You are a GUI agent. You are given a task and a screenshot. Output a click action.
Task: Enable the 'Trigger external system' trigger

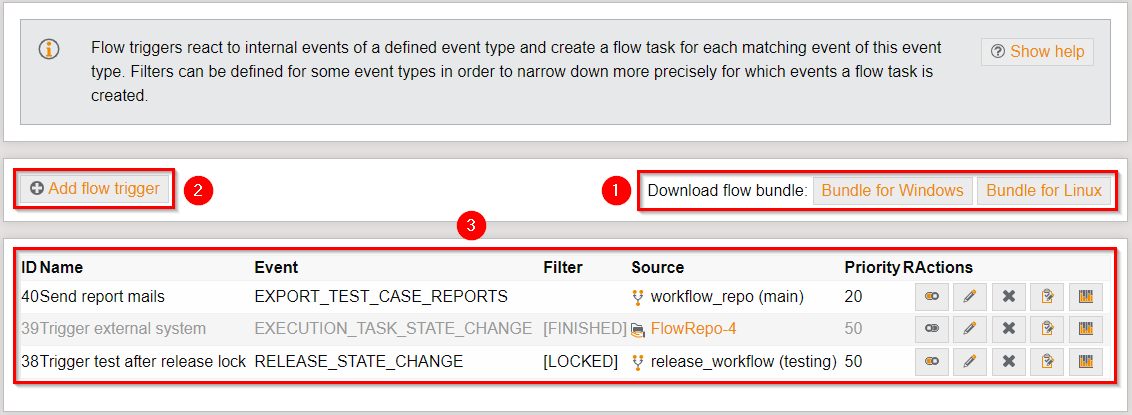931,328
